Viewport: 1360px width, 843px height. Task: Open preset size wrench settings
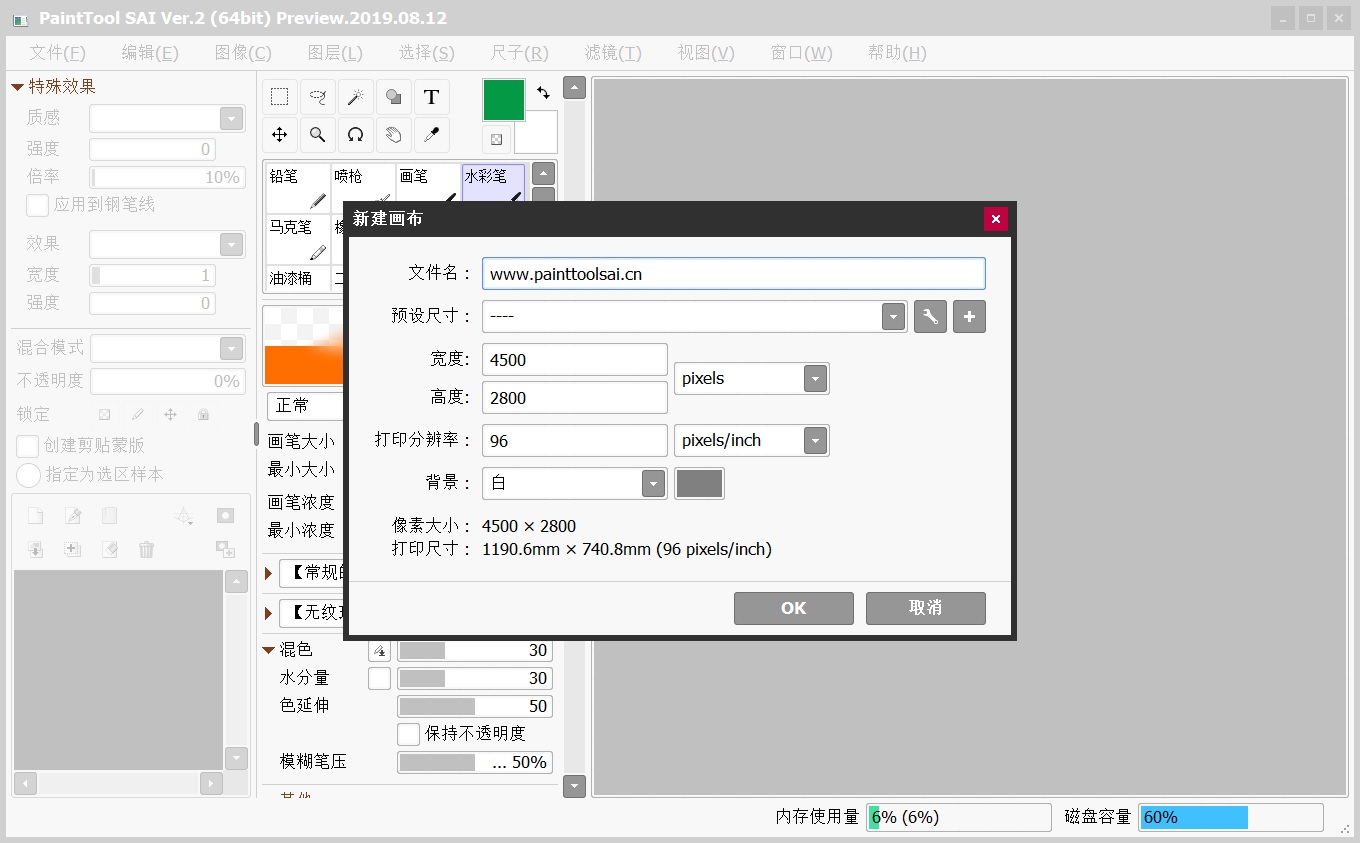[930, 317]
